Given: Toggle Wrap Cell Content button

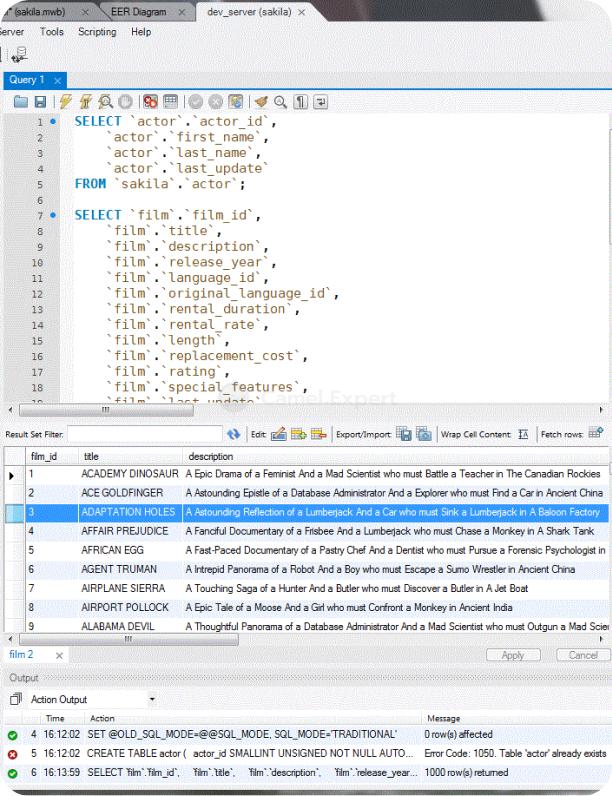Looking at the screenshot, I should coord(522,435).
